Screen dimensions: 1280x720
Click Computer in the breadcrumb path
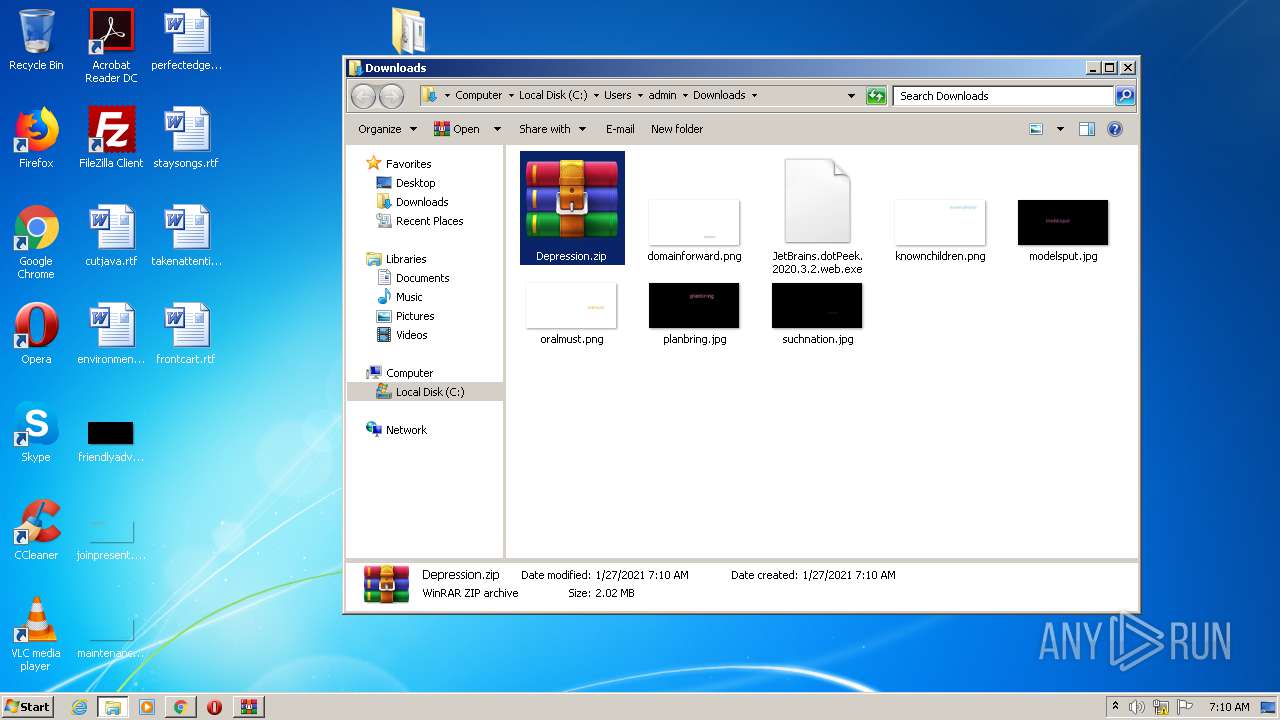pyautogui.click(x=478, y=96)
